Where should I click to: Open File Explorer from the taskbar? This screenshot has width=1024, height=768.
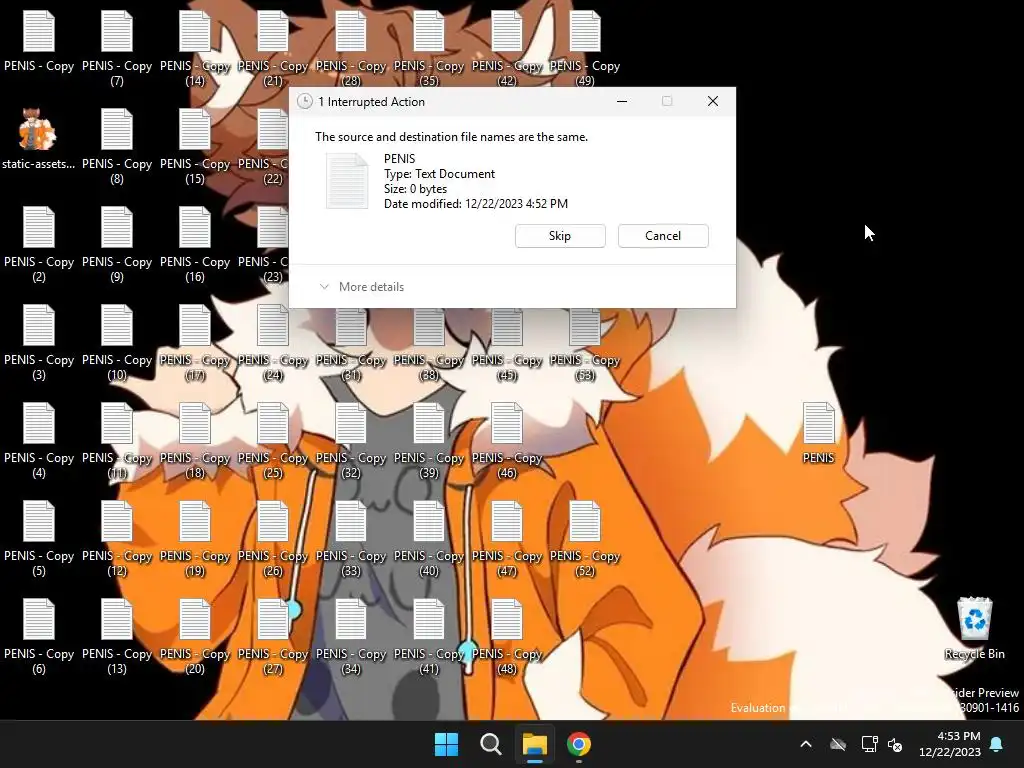(534, 744)
